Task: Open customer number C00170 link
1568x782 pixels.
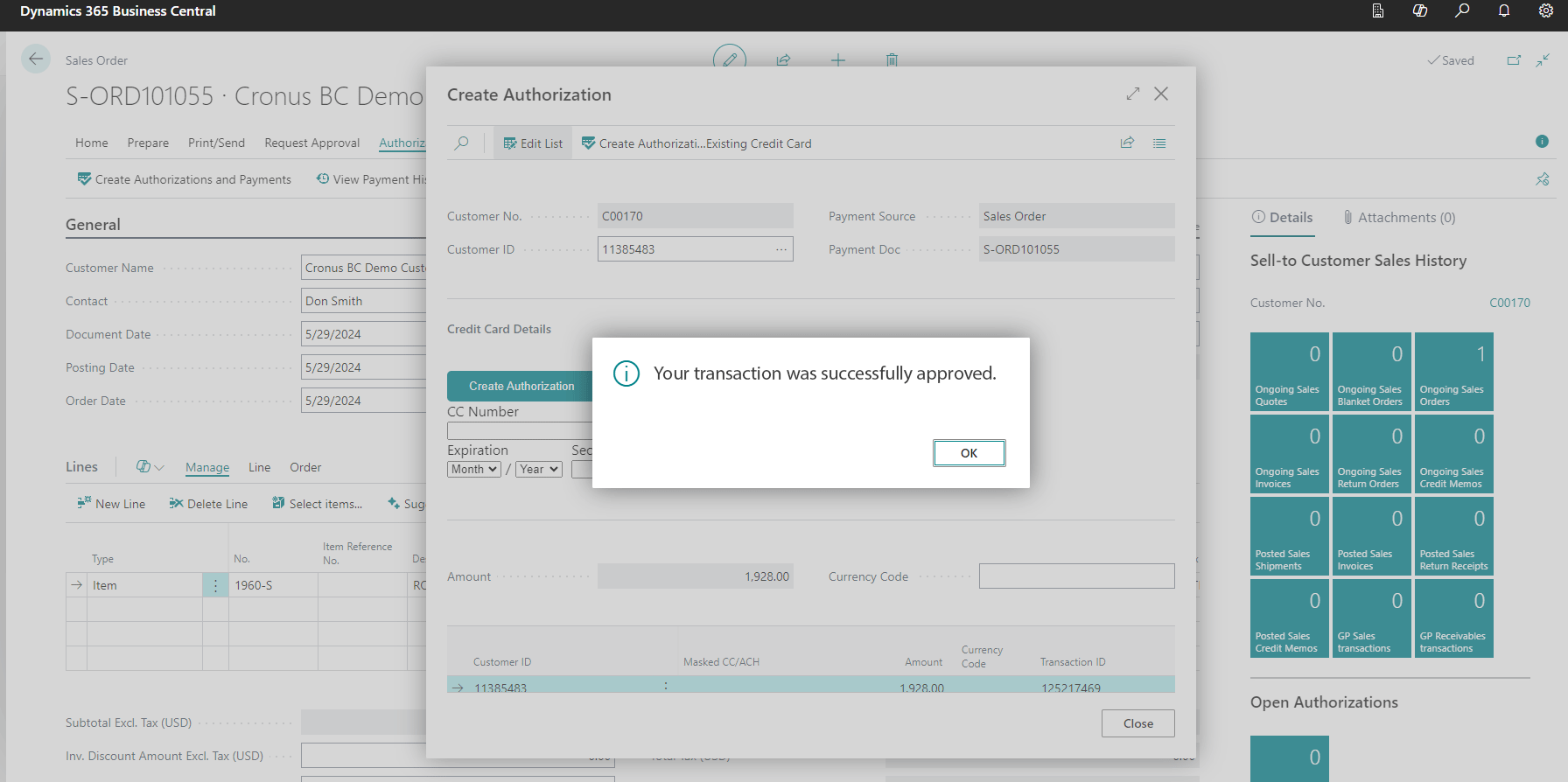Action: pyautogui.click(x=1509, y=303)
